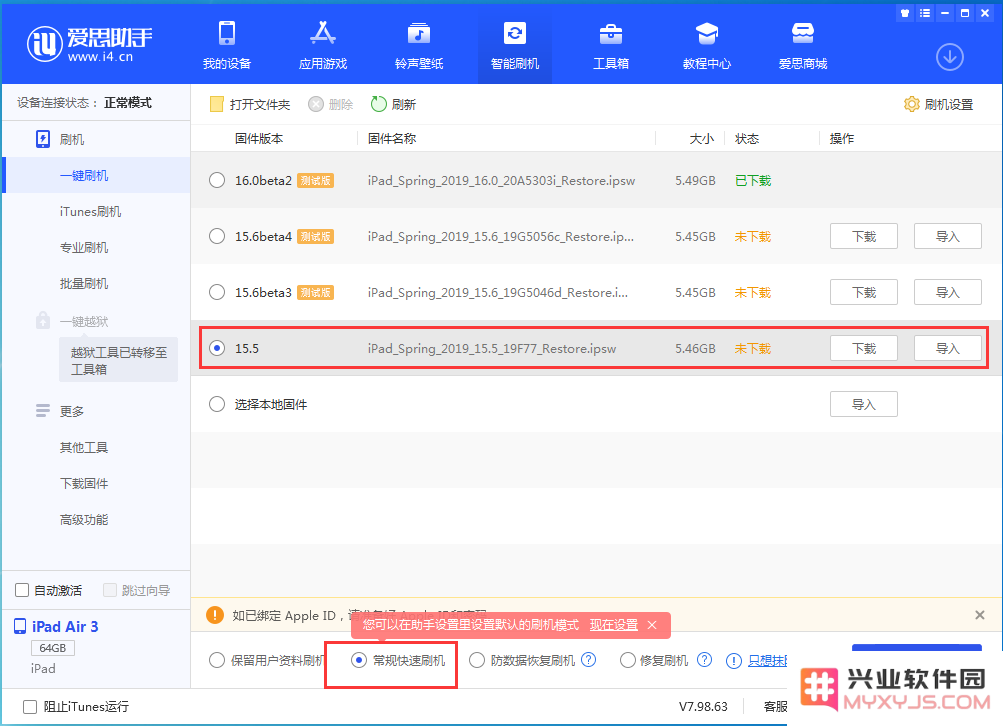Screen dimensions: 1003x726
Task: Close the Apple ID warning bar
Action: pyautogui.click(x=979, y=615)
